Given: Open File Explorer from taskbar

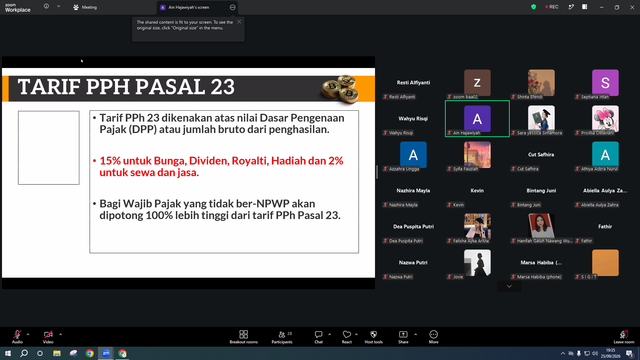Looking at the screenshot, I should (57, 353).
